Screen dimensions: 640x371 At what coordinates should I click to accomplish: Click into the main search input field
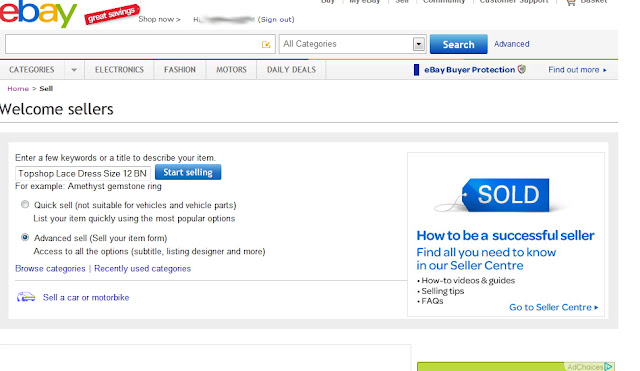coord(140,44)
